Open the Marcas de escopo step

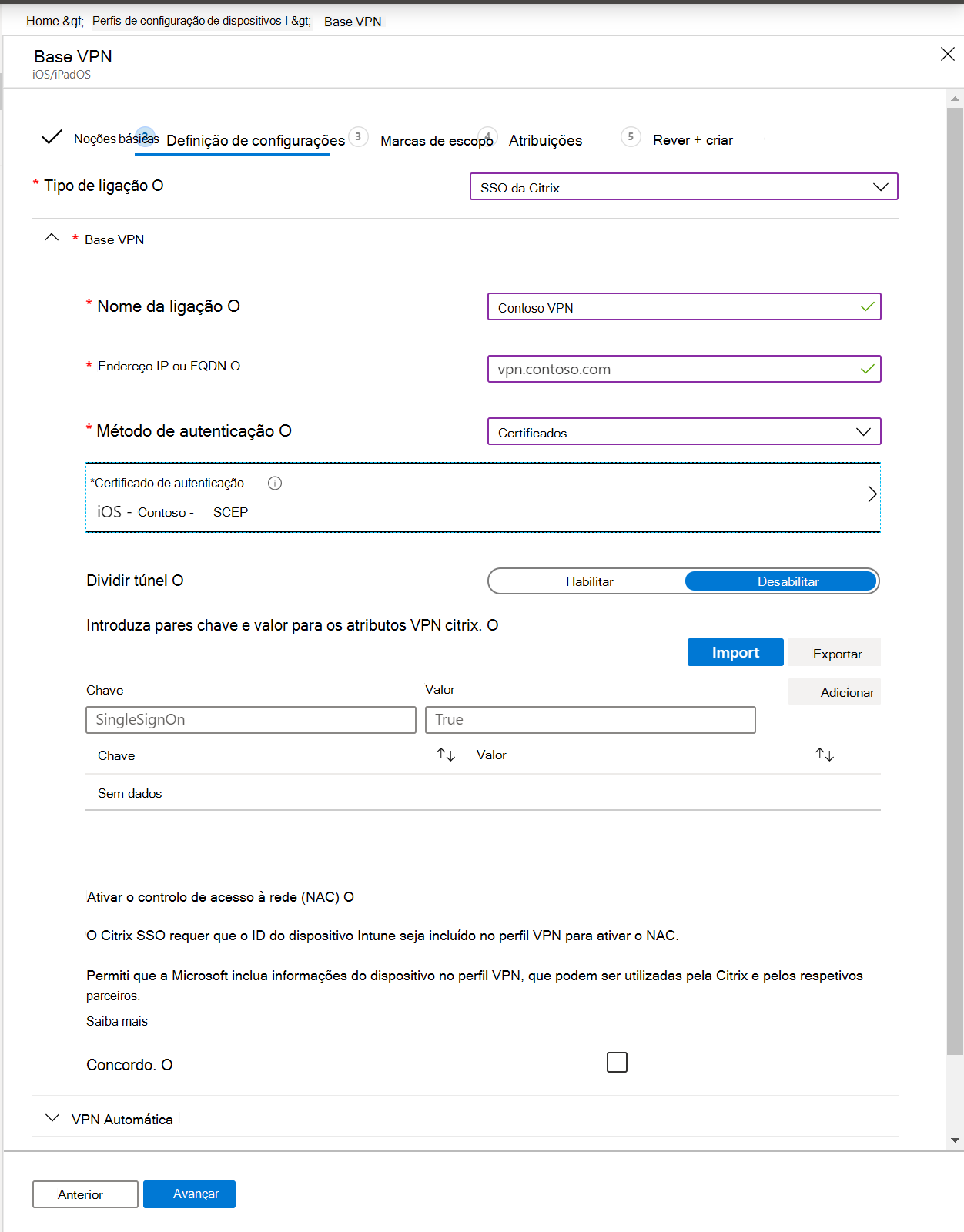pos(437,141)
